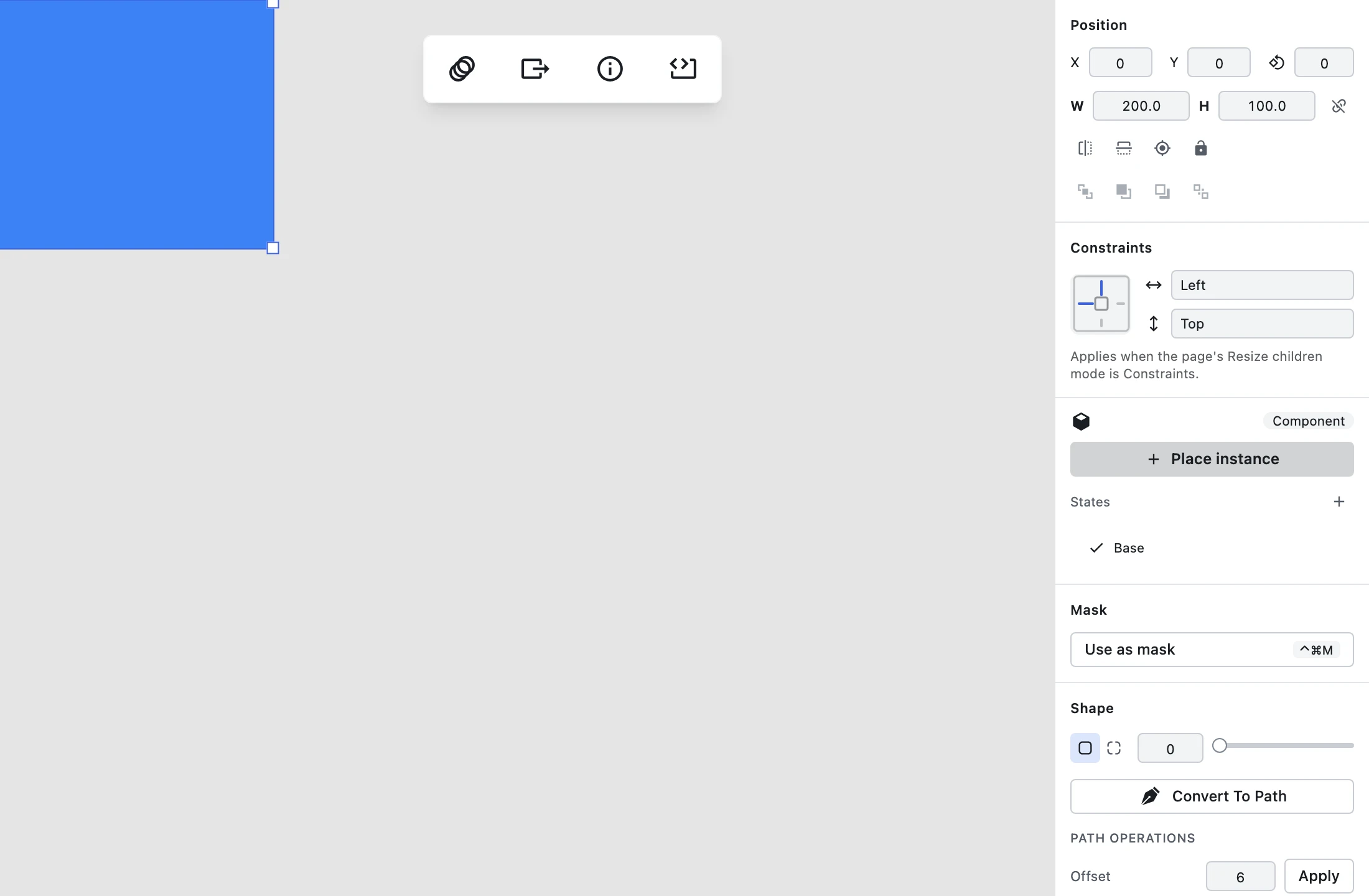Send the shape backward one step
Screen dimensions: 1369x896
1162,192
